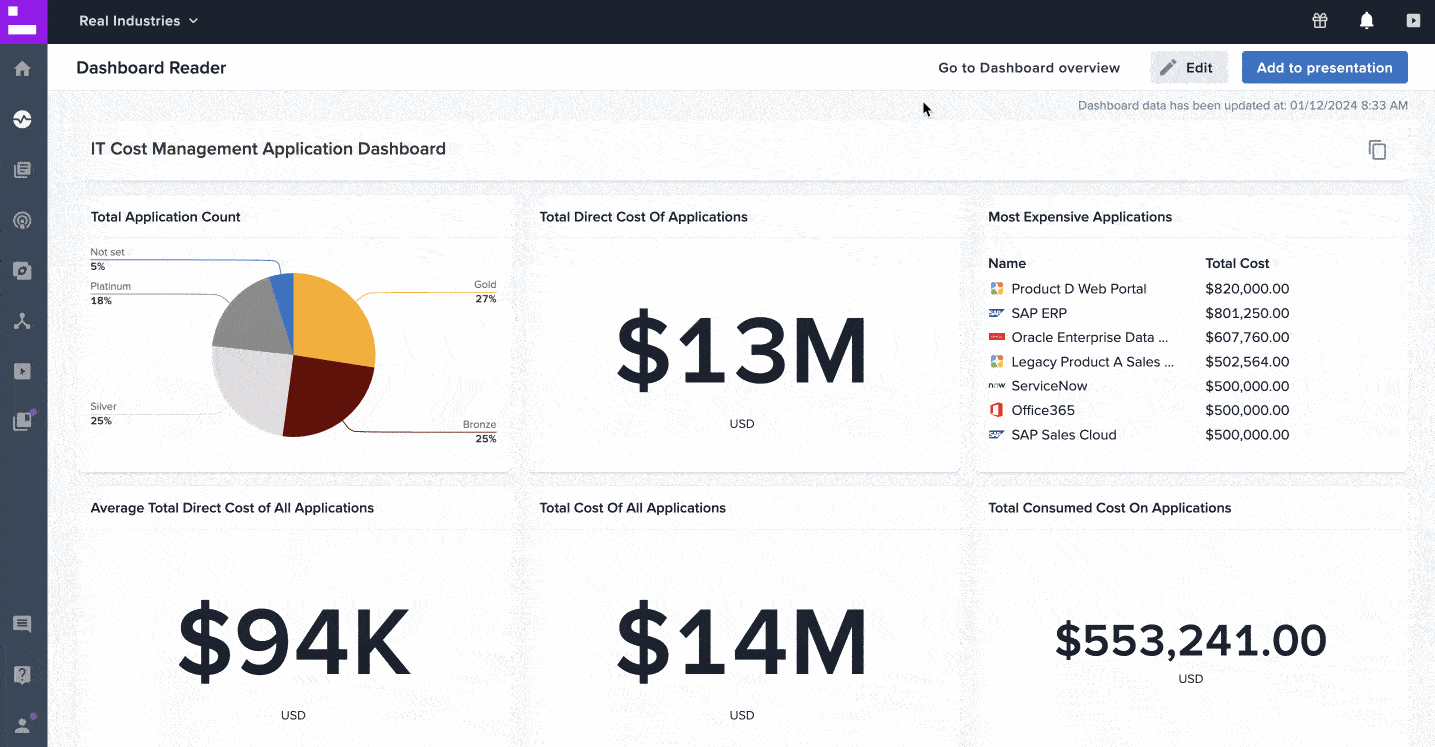
Task: Open the Inventory pulse icon in sidebar
Action: [x=22, y=119]
